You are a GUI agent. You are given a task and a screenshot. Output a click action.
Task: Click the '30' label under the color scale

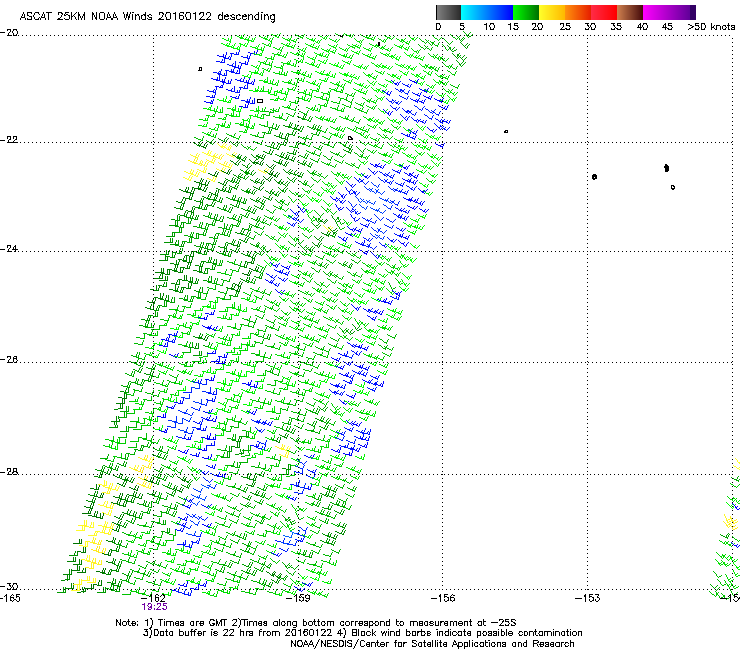(590, 27)
